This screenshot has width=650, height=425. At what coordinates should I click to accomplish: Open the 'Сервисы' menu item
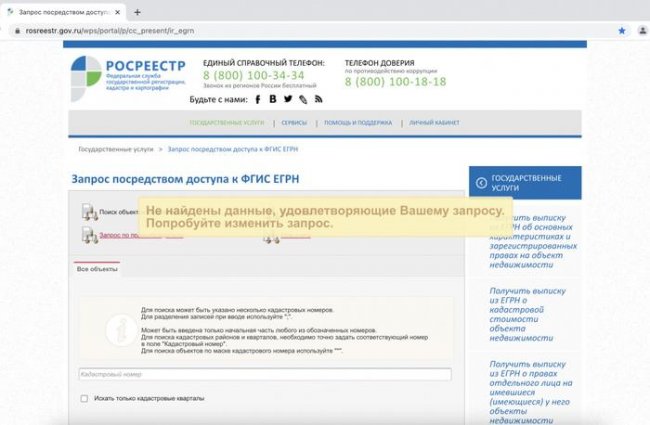(x=294, y=123)
